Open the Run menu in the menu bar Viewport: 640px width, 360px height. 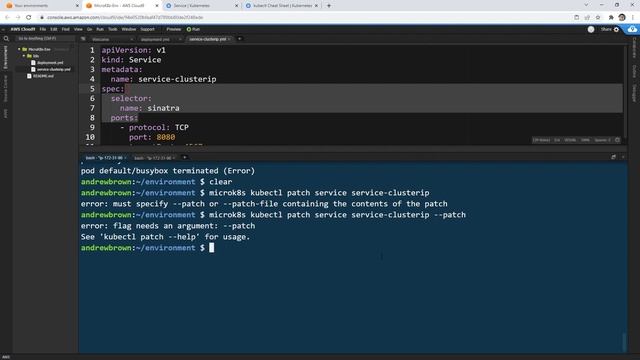point(100,29)
